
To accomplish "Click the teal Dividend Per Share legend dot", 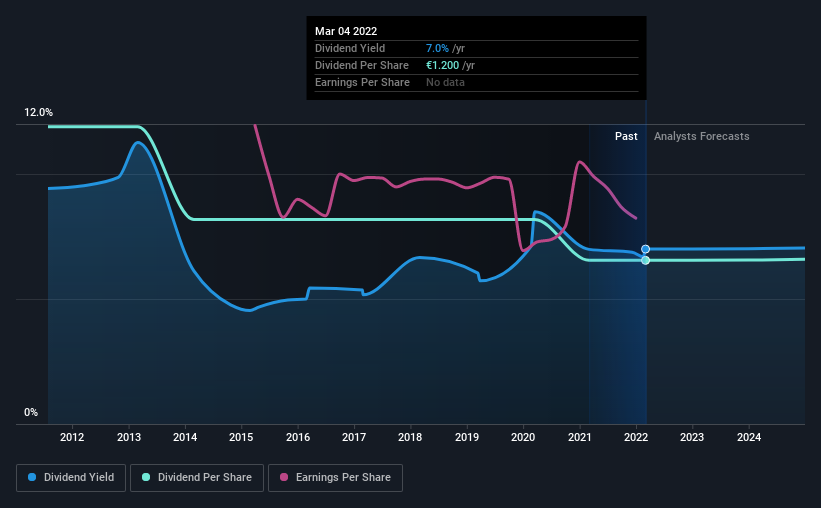I will [146, 477].
